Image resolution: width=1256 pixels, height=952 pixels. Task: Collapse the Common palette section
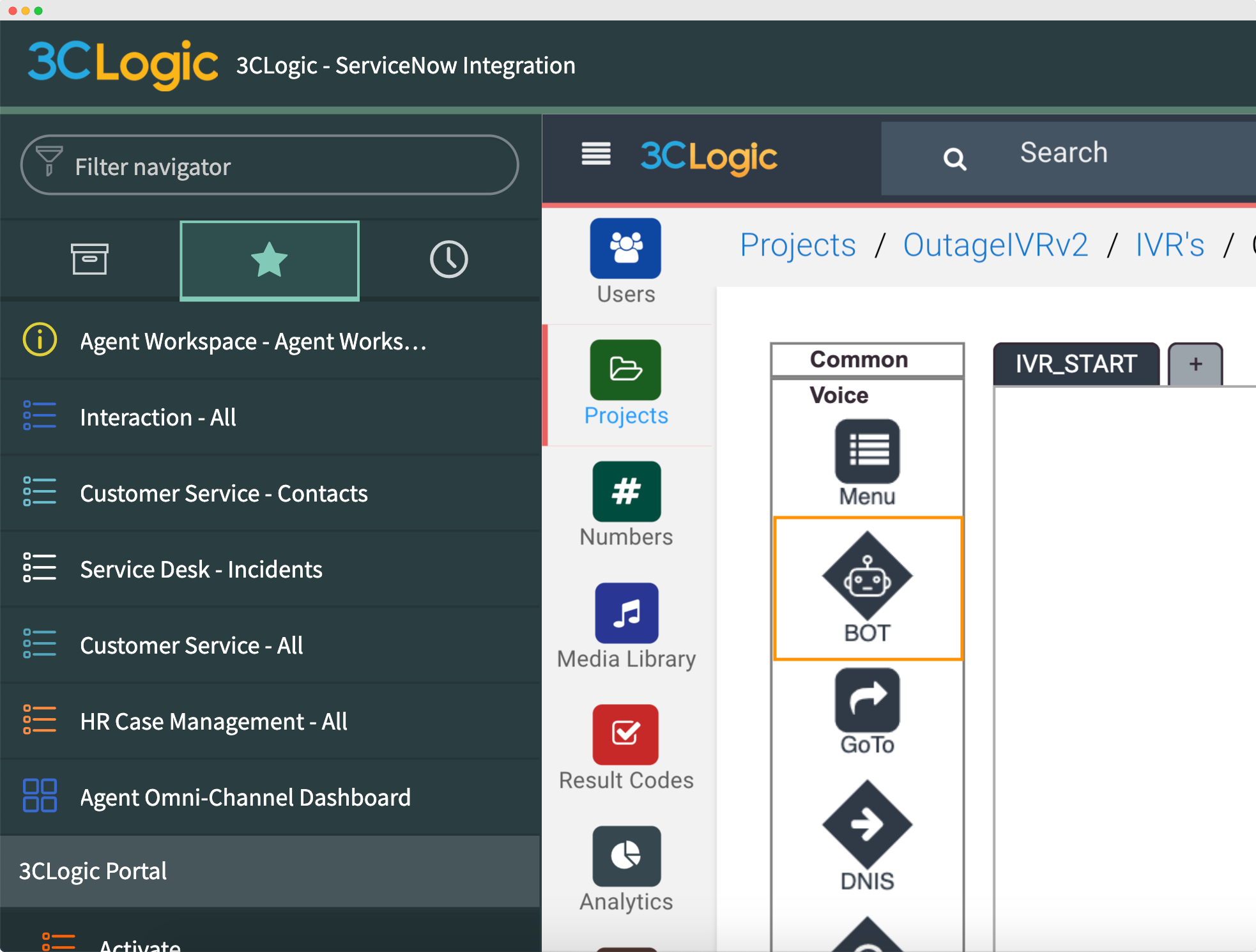859,359
